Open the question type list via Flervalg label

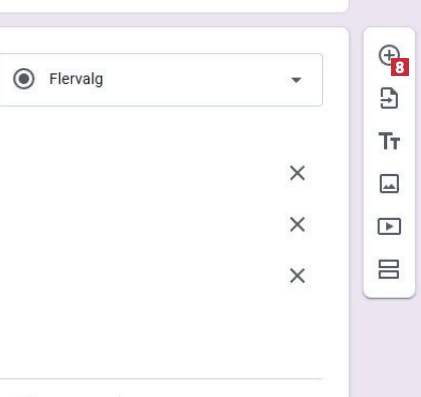[x=76, y=79]
